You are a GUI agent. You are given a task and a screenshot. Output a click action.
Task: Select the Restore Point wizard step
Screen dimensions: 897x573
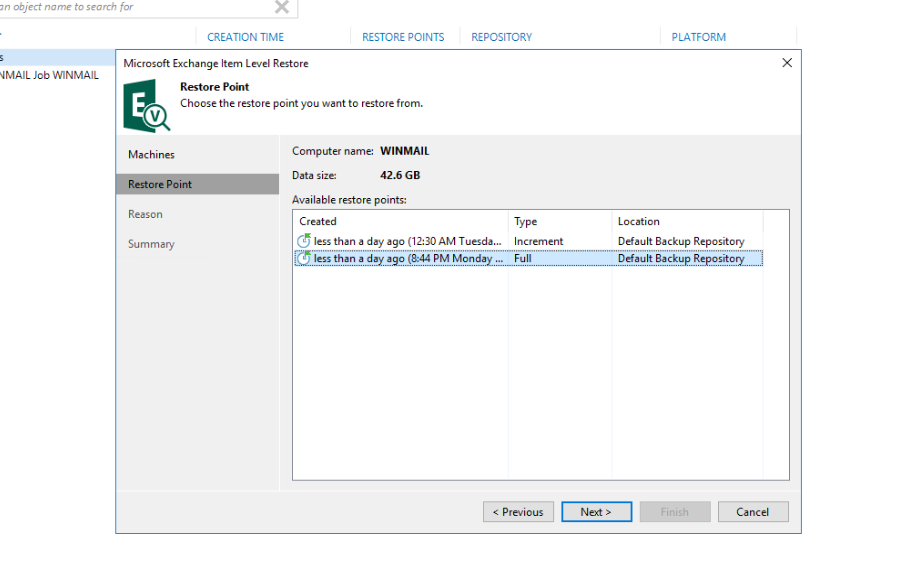tap(160, 184)
